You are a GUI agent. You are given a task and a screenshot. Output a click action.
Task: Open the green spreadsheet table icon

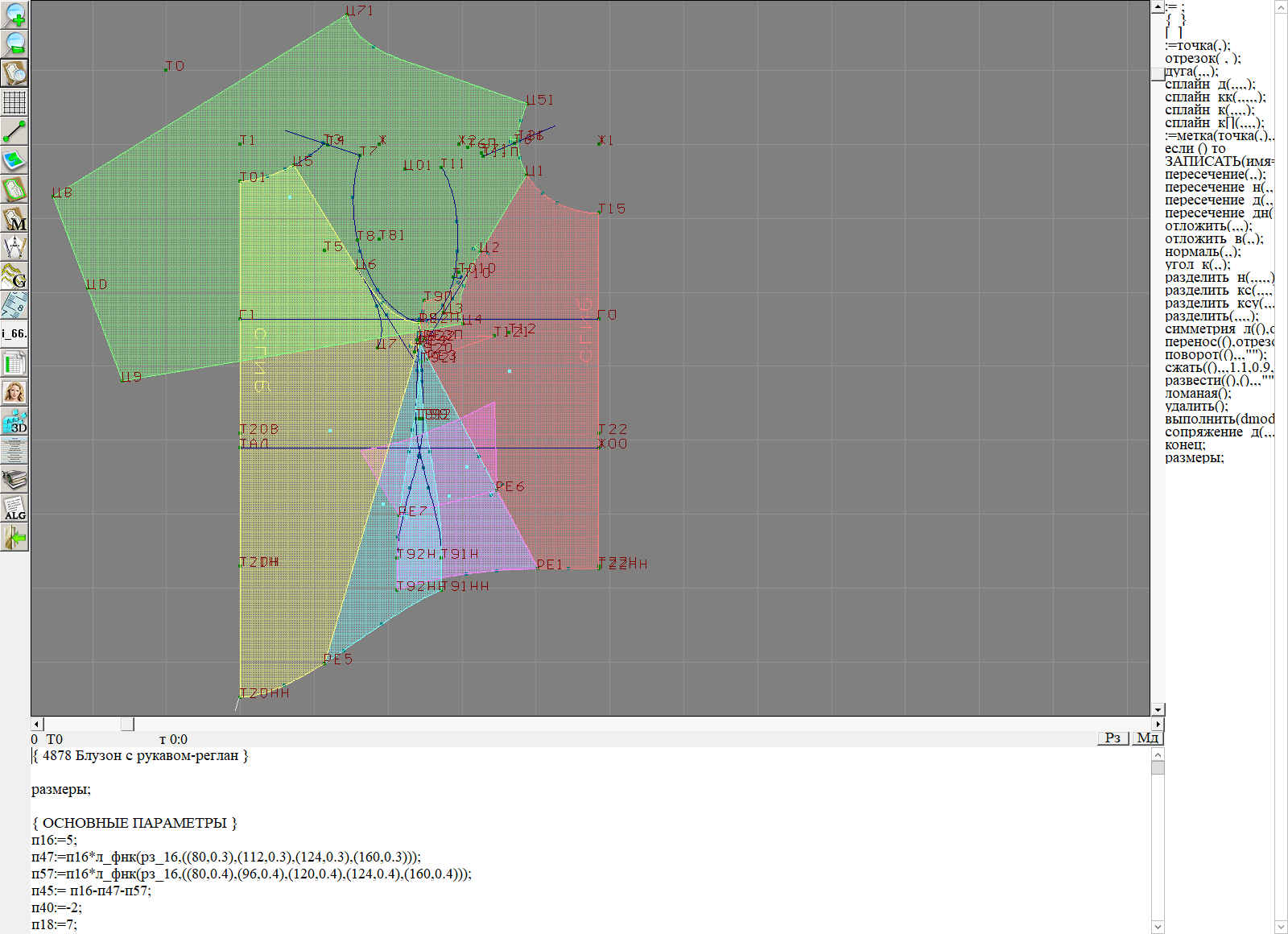[14, 363]
